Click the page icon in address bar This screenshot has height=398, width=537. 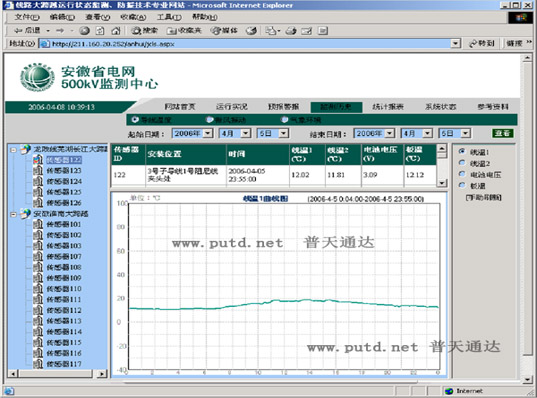tap(45, 44)
